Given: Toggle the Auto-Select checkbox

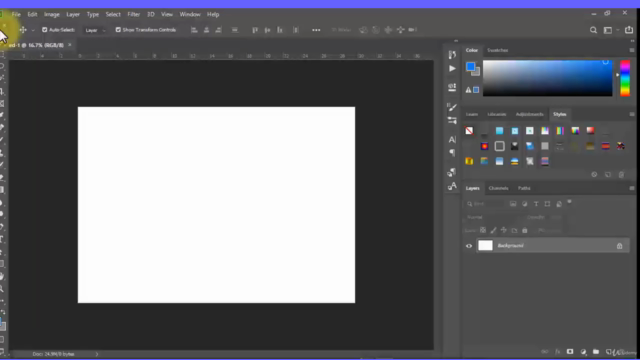Looking at the screenshot, I should pos(44,30).
